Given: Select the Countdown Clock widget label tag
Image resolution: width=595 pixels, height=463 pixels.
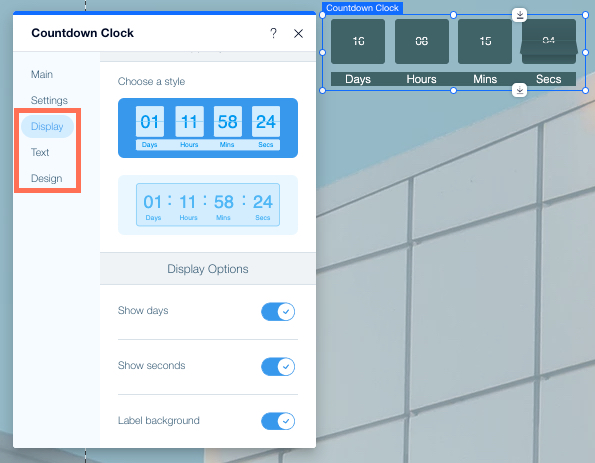Looking at the screenshot, I should tap(362, 8).
